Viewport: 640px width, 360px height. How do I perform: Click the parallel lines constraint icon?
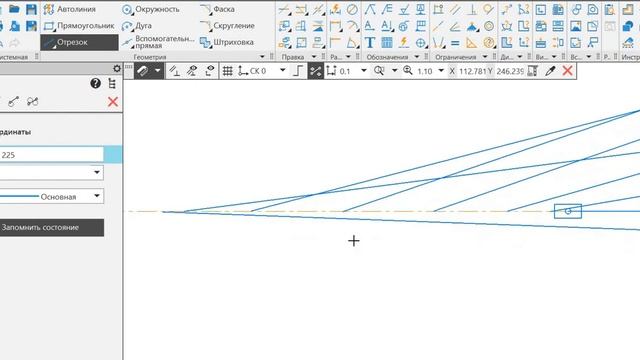(x=455, y=9)
